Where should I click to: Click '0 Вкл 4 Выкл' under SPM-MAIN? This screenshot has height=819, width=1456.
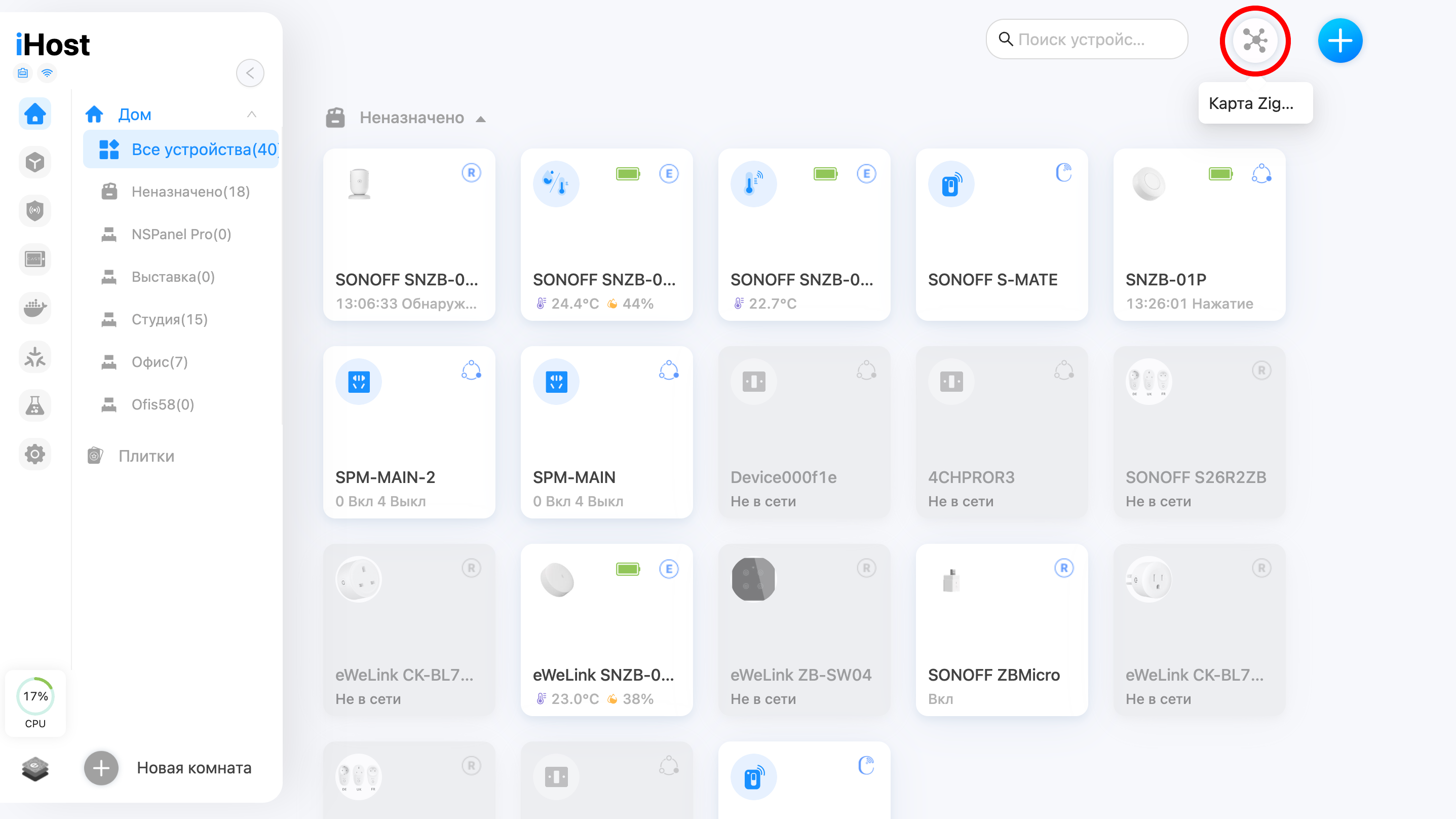click(578, 501)
